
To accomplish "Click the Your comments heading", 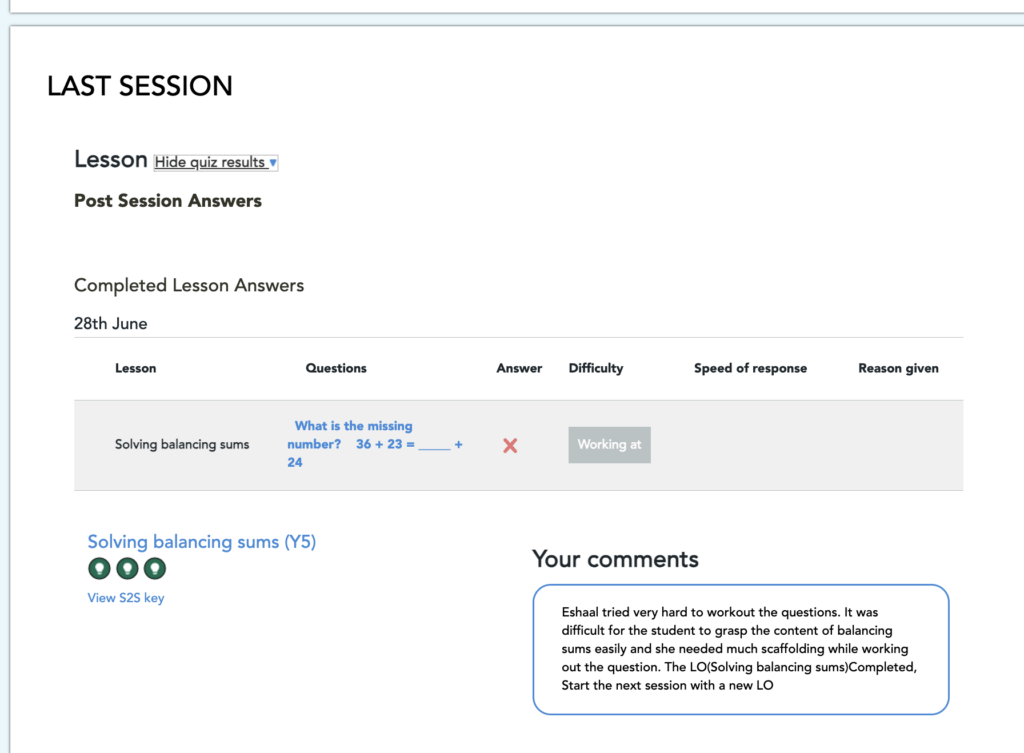I will coord(615,559).
